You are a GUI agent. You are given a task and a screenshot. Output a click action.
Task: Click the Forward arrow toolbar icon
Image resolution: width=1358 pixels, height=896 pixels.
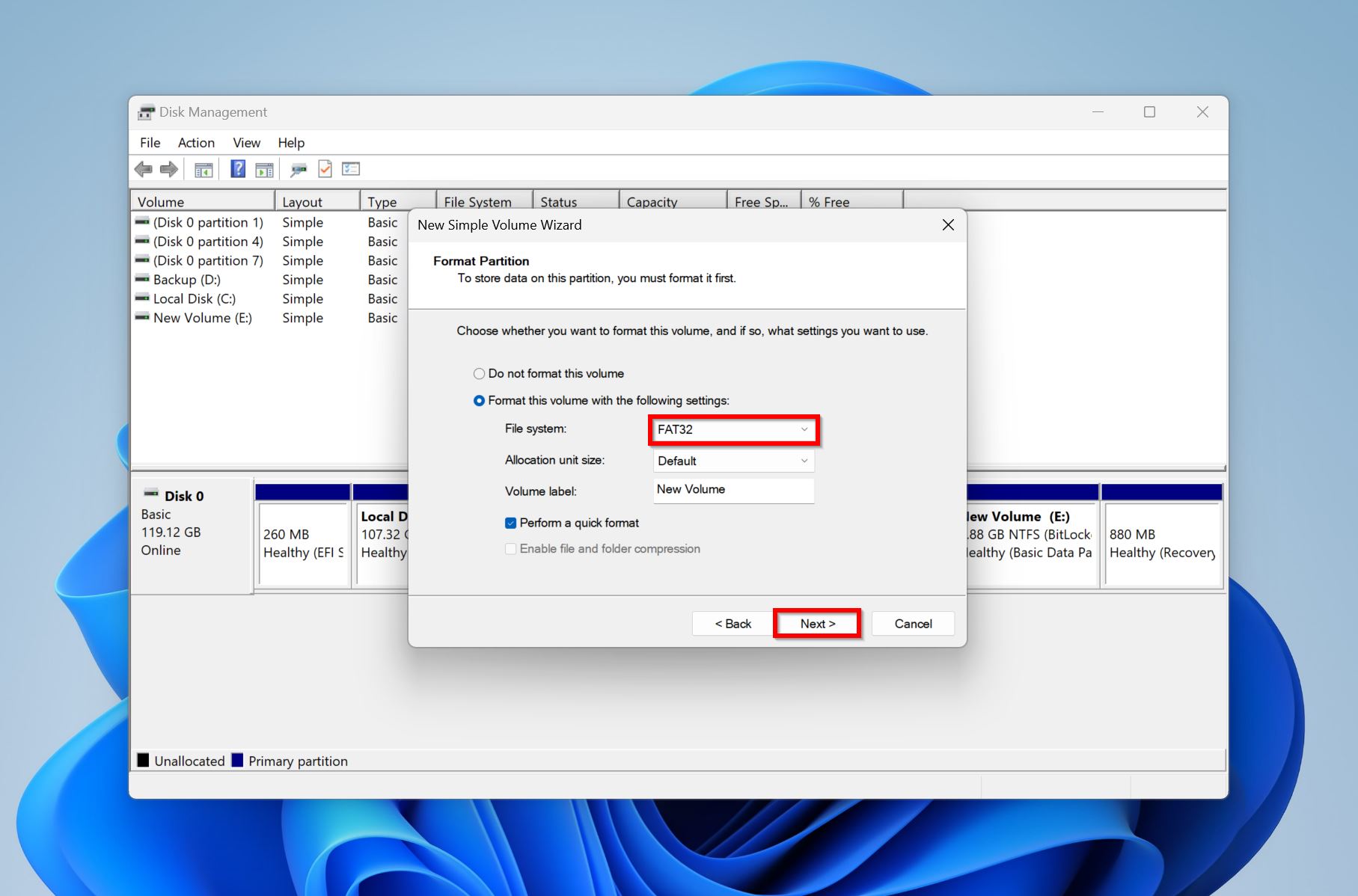tap(170, 170)
